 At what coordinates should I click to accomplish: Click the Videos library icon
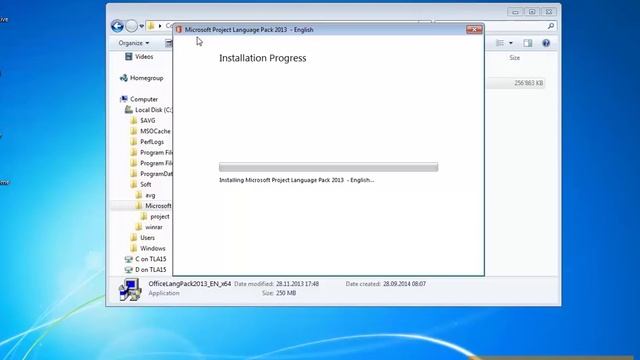tap(129, 56)
